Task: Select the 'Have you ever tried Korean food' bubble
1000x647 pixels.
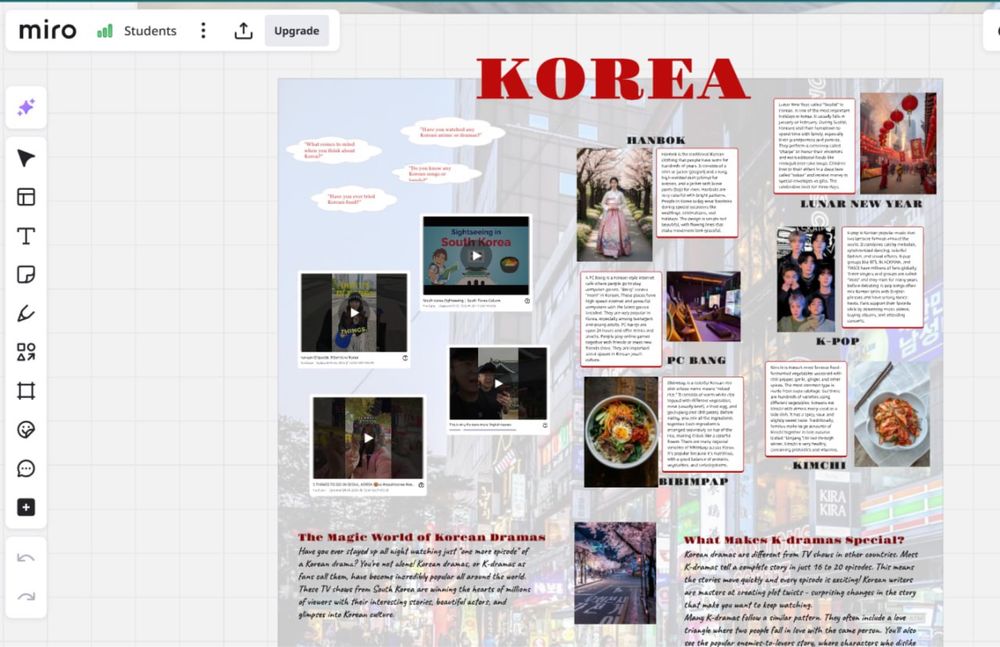Action: (353, 199)
